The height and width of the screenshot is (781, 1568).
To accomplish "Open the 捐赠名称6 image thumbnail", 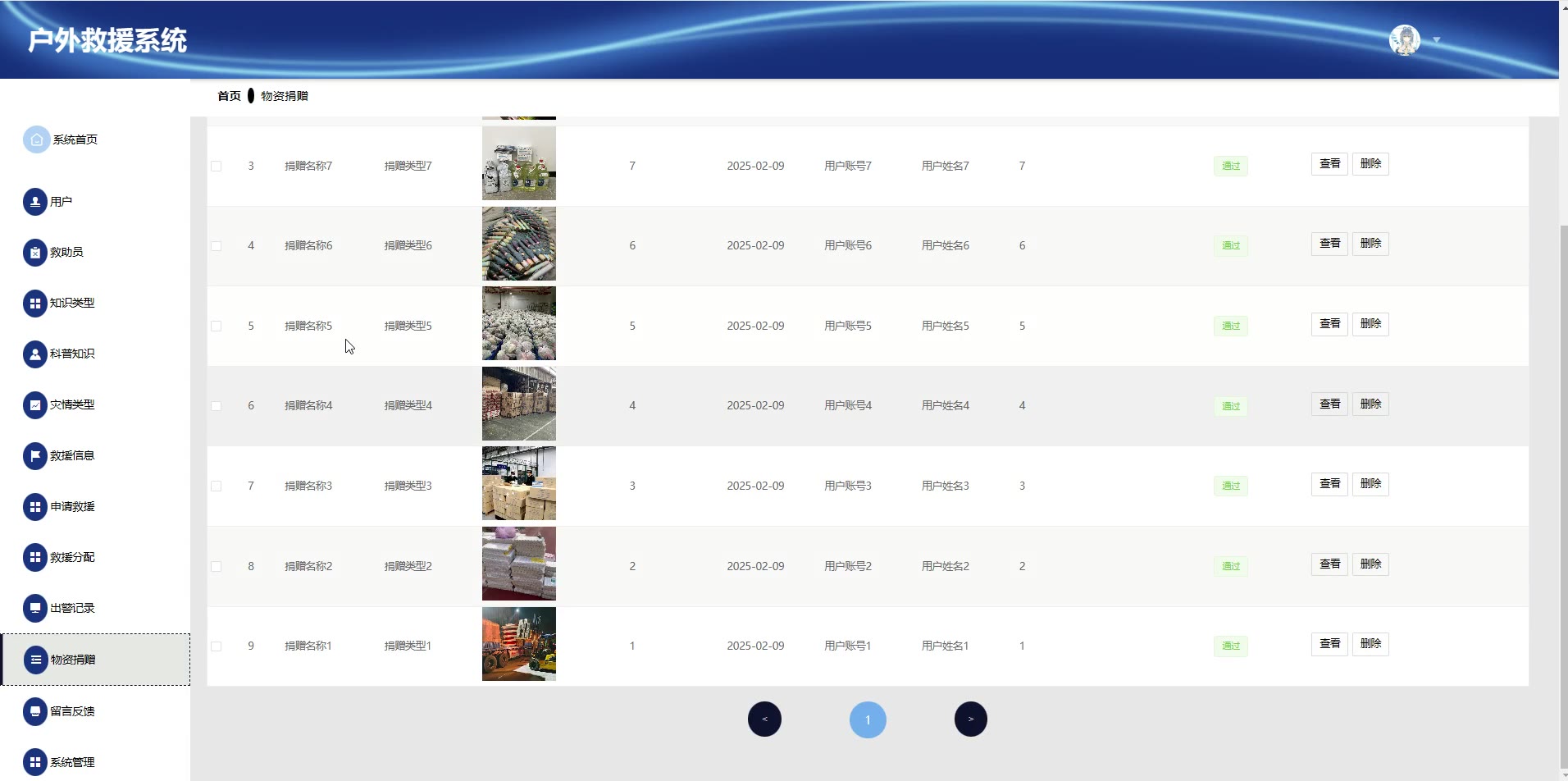I will (519, 244).
